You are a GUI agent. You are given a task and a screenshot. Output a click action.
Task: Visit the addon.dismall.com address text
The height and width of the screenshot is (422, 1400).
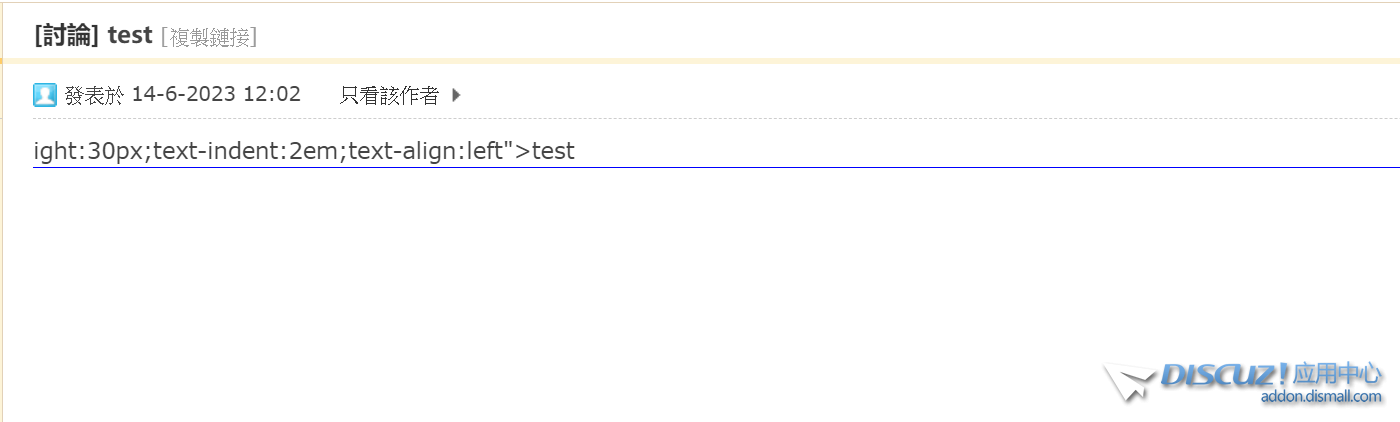pyautogui.click(x=1321, y=397)
